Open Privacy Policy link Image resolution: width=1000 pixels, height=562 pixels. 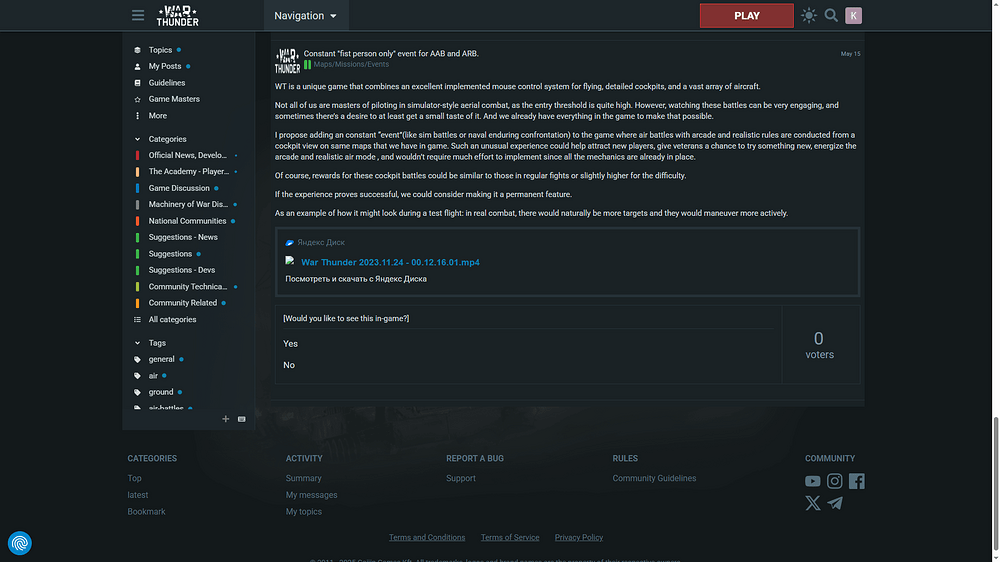coord(578,538)
